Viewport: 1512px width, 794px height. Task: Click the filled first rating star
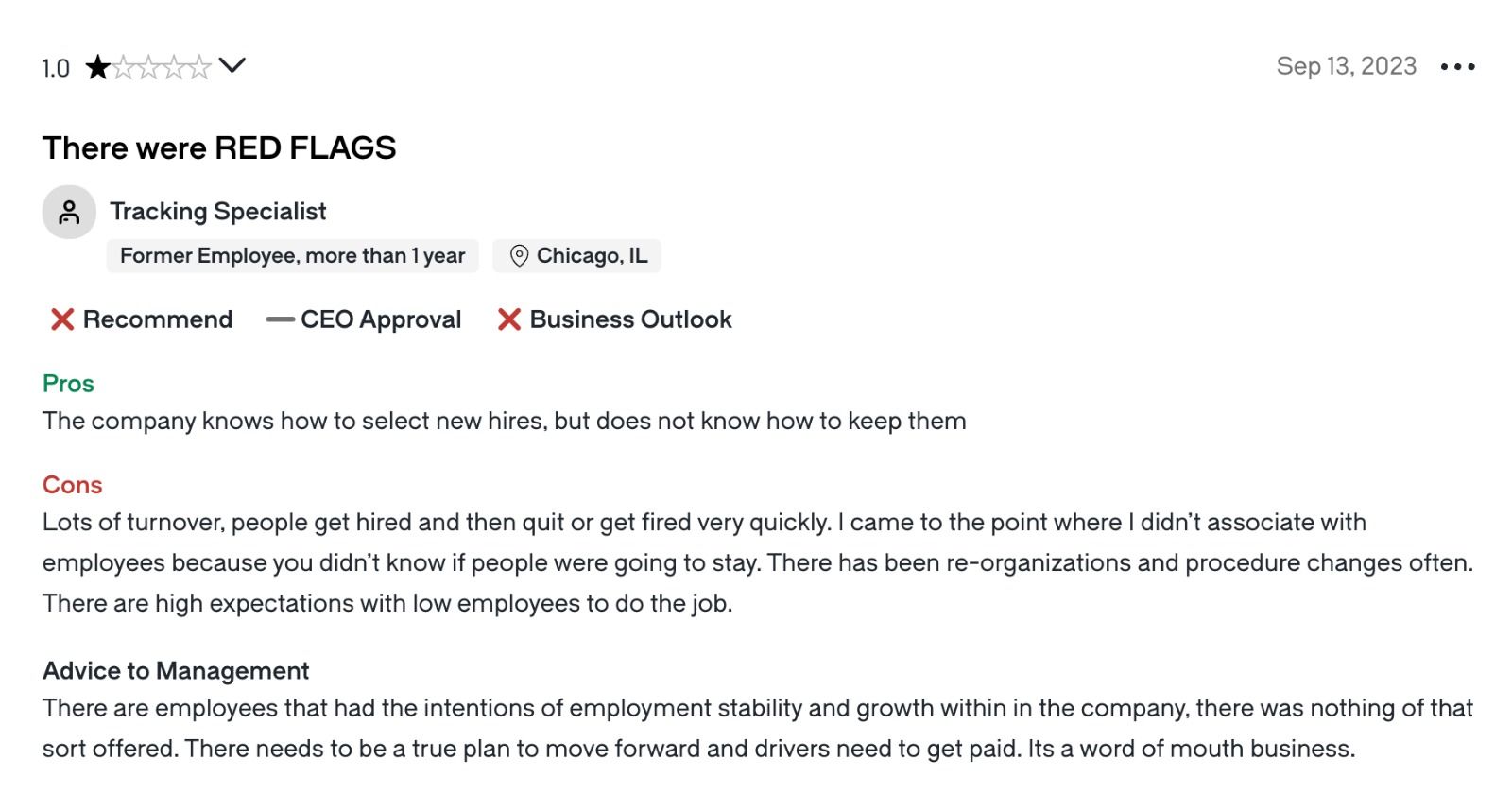pyautogui.click(x=97, y=67)
